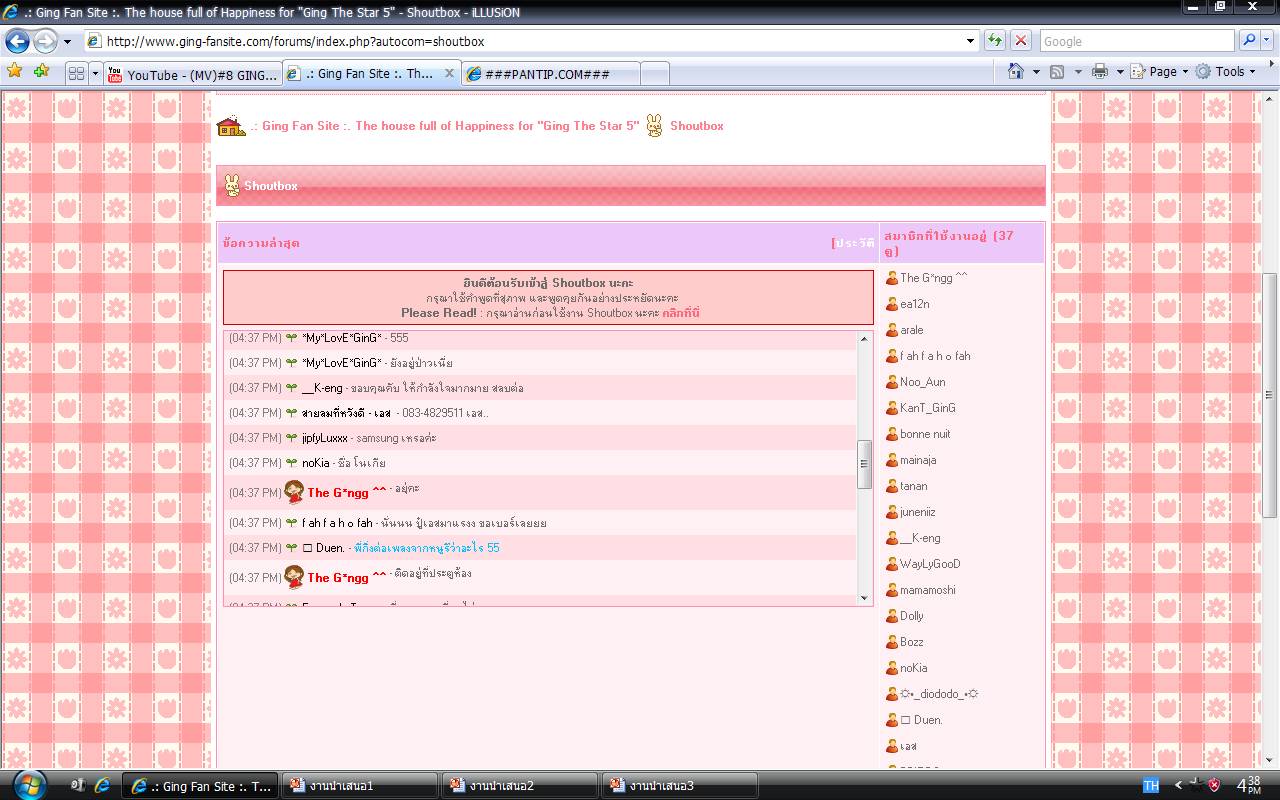Open the ประวัติ history link
This screenshot has height=800, width=1280.
point(855,243)
